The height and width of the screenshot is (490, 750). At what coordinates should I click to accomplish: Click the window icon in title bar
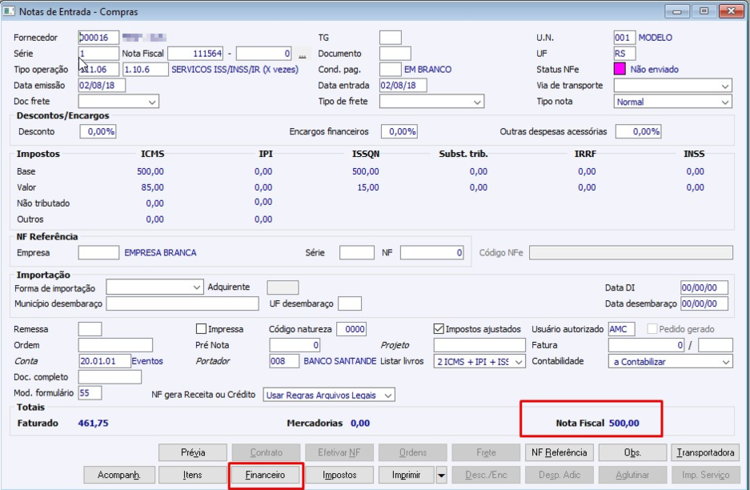(9, 11)
